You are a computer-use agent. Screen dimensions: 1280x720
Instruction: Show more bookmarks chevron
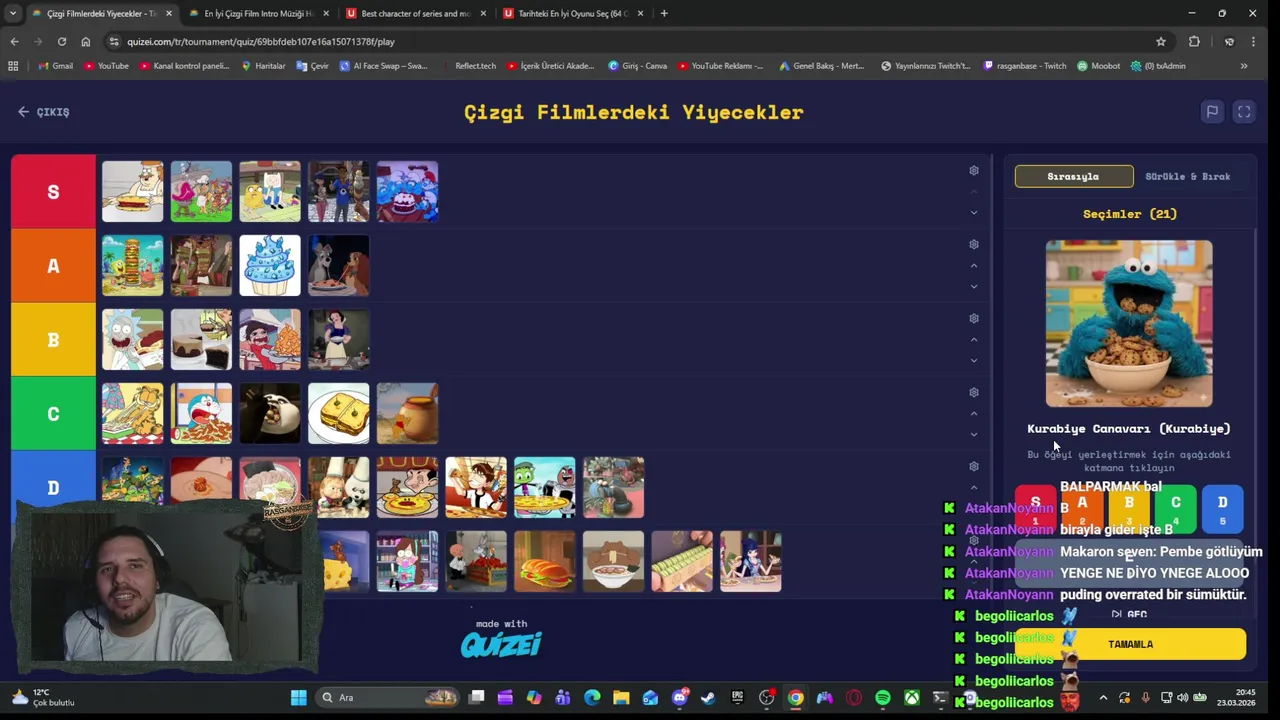click(1244, 66)
